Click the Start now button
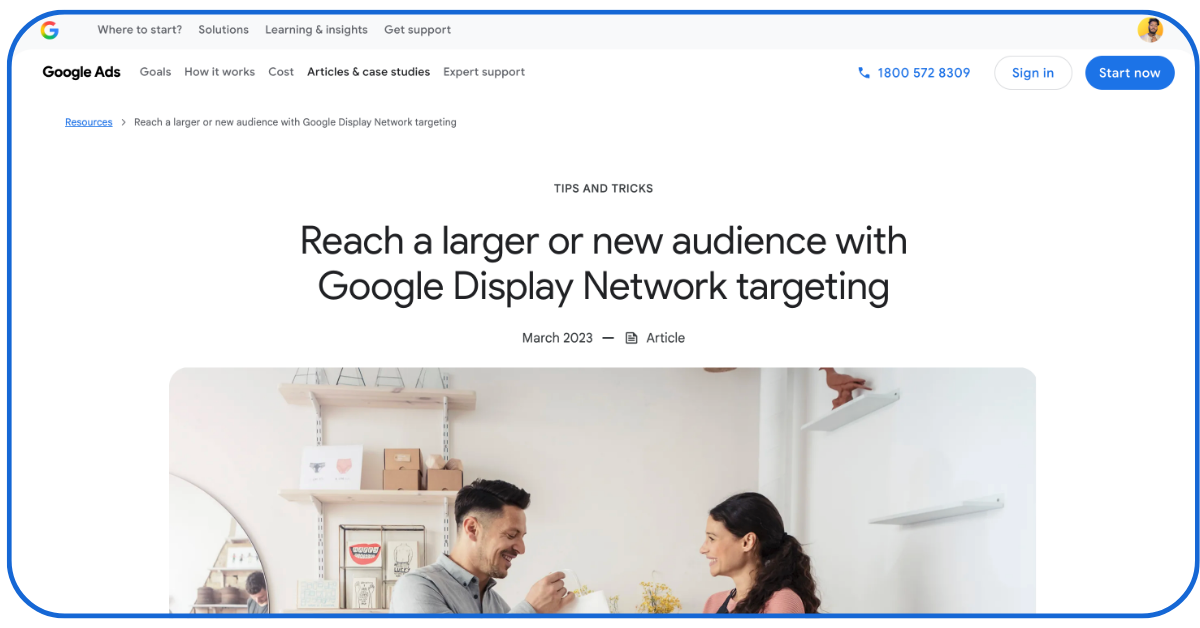The height and width of the screenshot is (628, 1200). 1130,73
